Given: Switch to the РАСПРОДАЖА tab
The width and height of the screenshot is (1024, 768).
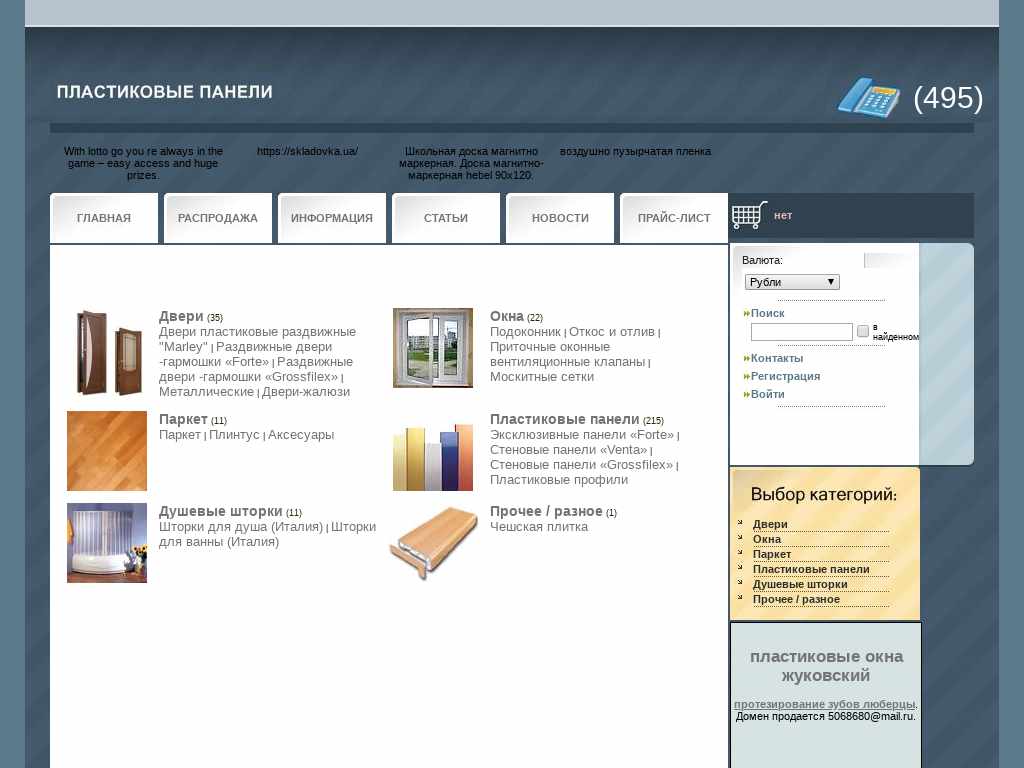Looking at the screenshot, I should pos(218,218).
